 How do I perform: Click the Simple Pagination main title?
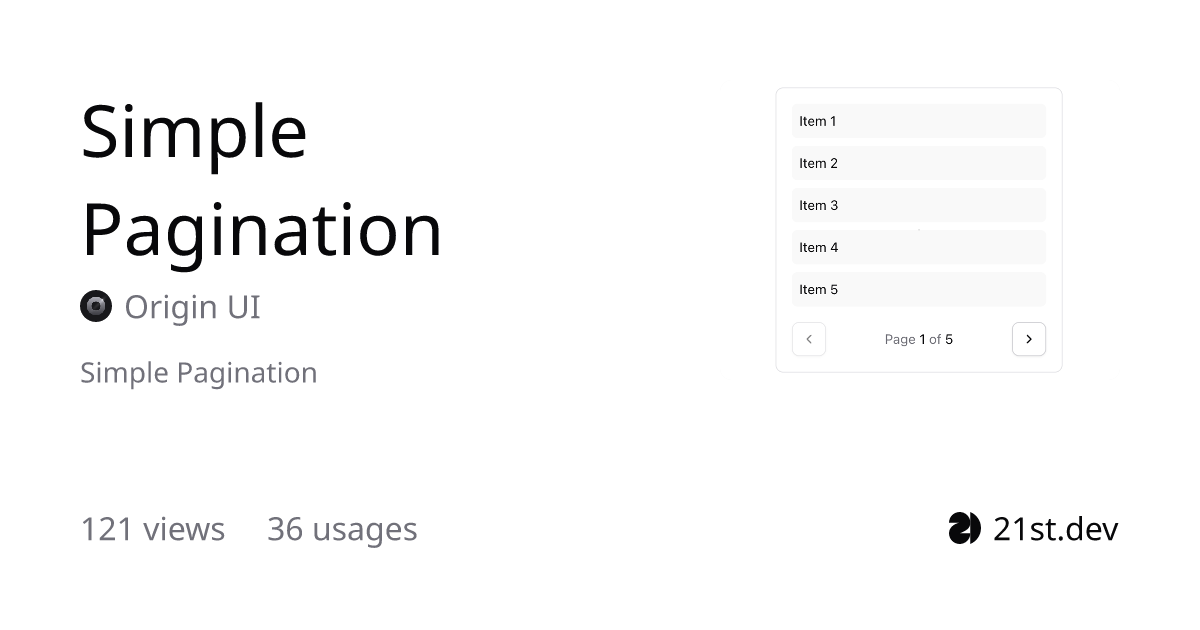pos(261,180)
